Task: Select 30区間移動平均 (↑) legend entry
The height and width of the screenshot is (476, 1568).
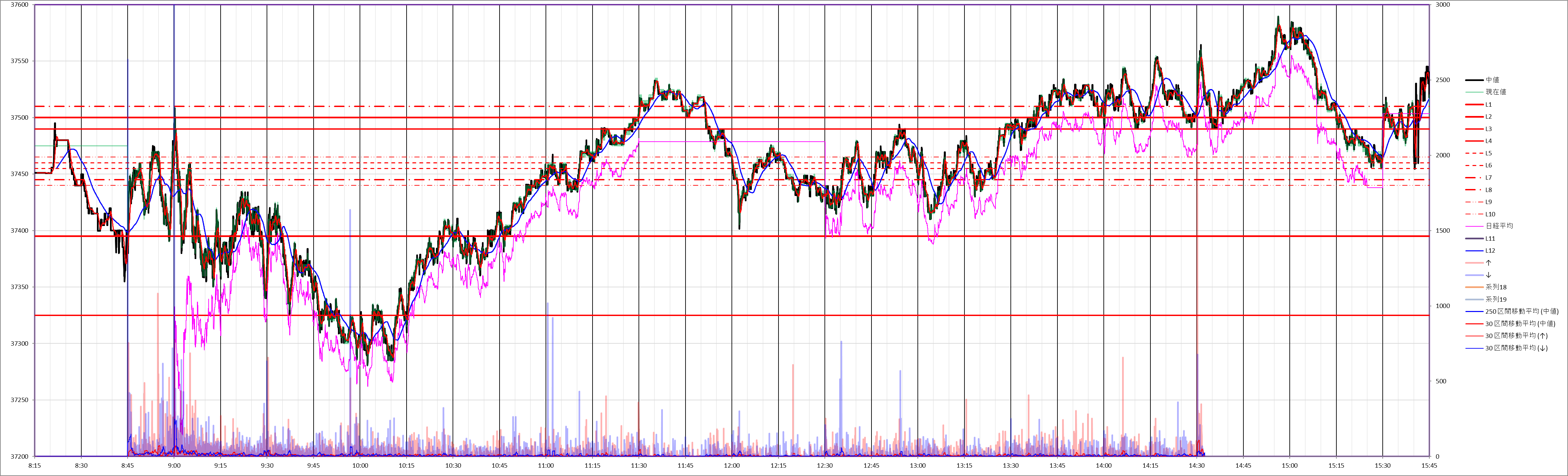Action: (x=1507, y=336)
